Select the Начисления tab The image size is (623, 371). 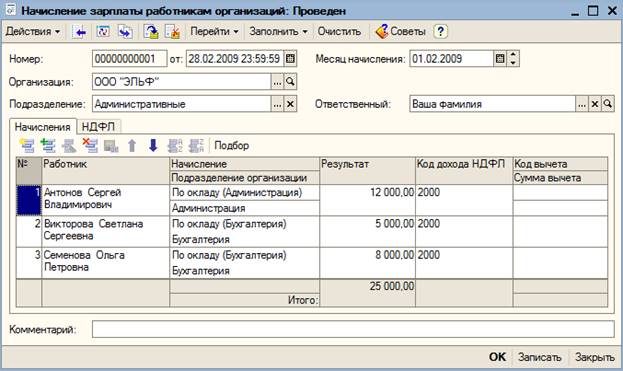pyautogui.click(x=43, y=127)
